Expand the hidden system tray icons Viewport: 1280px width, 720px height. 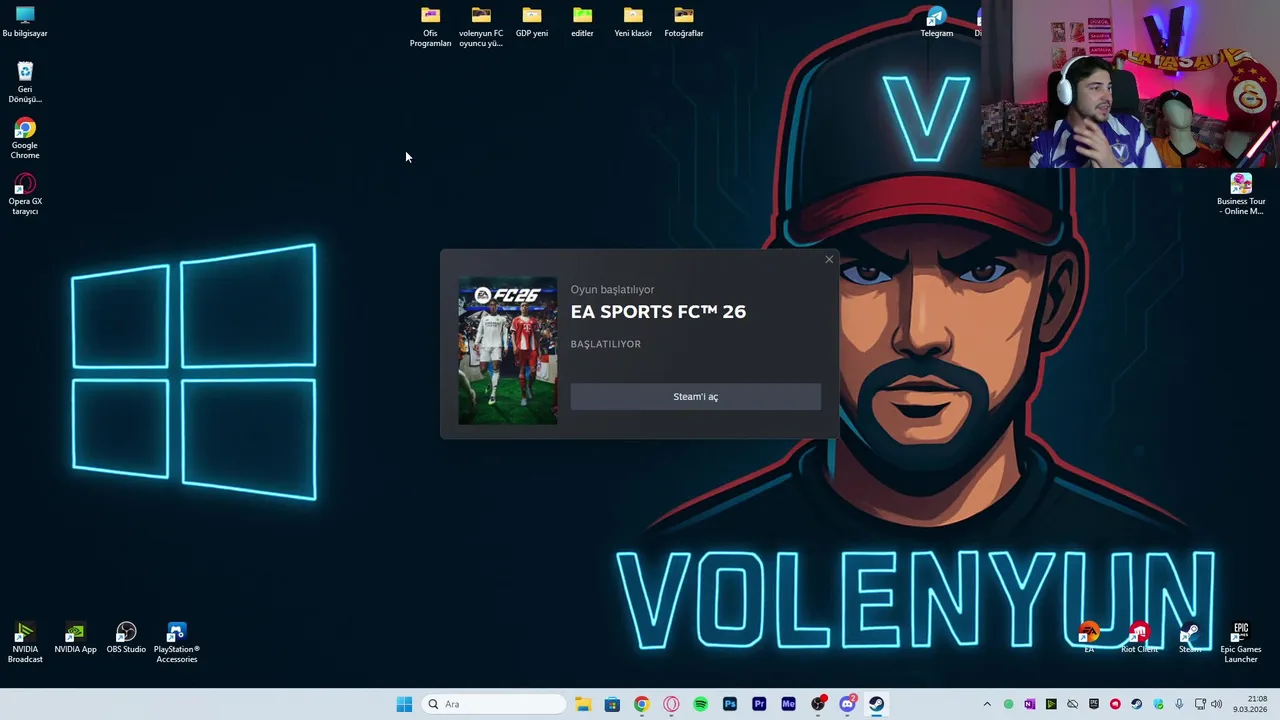[x=987, y=704]
